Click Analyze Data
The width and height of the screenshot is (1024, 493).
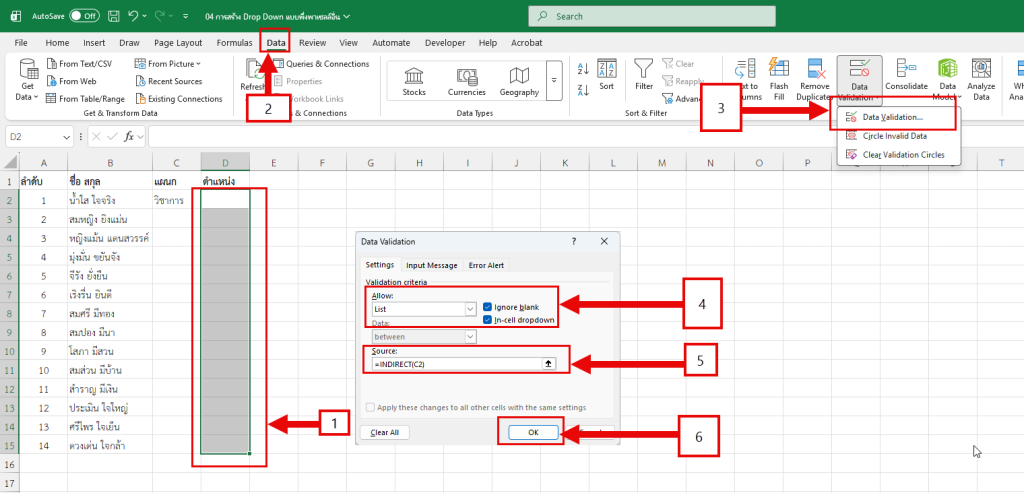[x=981, y=80]
